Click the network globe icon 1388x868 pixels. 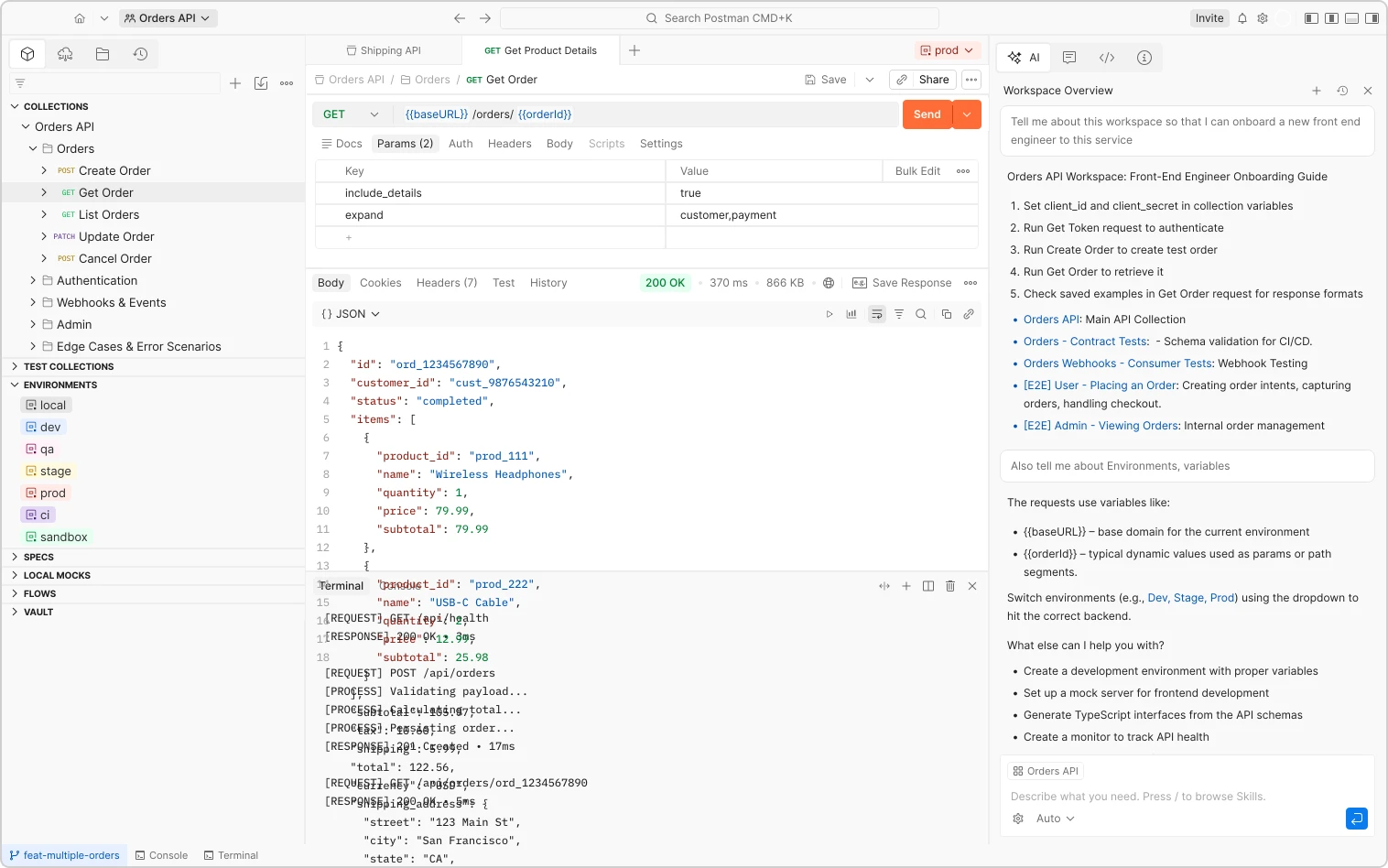pos(829,283)
